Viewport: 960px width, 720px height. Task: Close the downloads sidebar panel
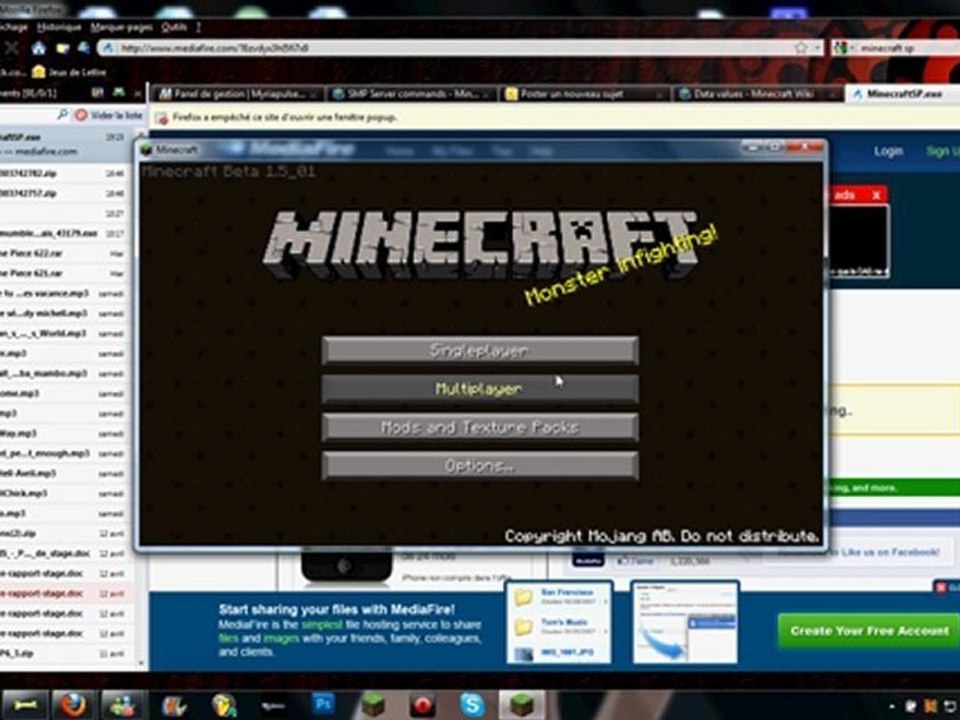[x=138, y=92]
